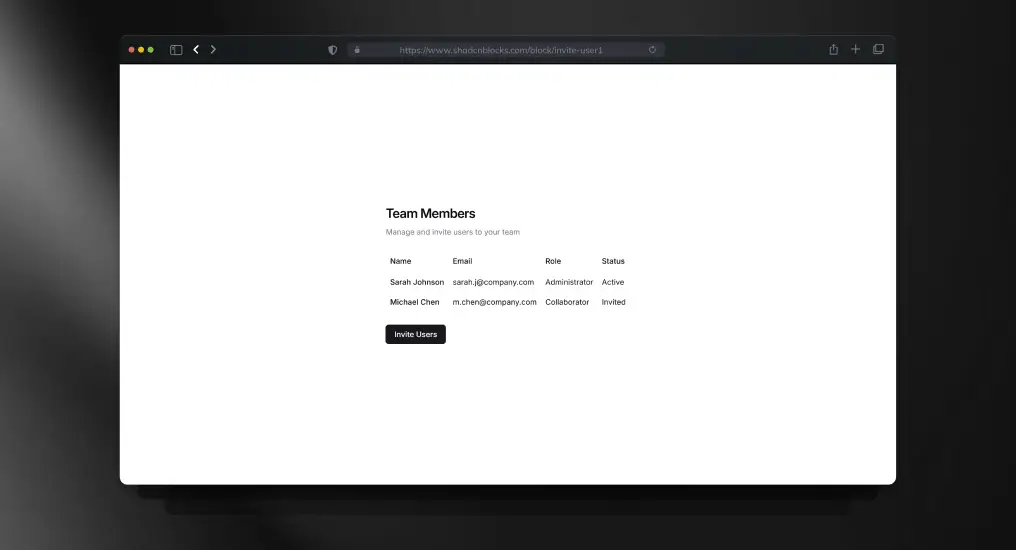The image size is (1016, 550).
Task: Select the Administrator role cell
Action: [569, 282]
